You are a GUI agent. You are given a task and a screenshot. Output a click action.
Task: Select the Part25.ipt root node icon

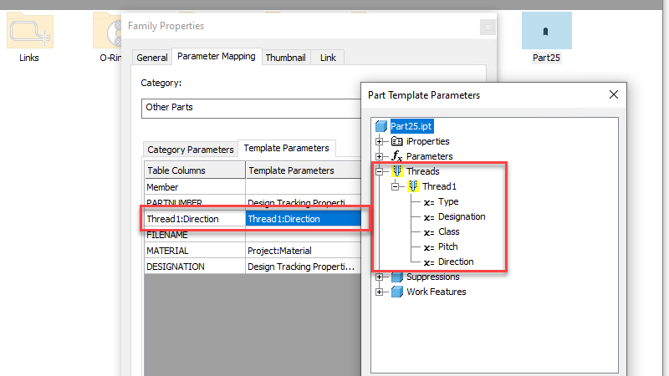[x=381, y=126]
